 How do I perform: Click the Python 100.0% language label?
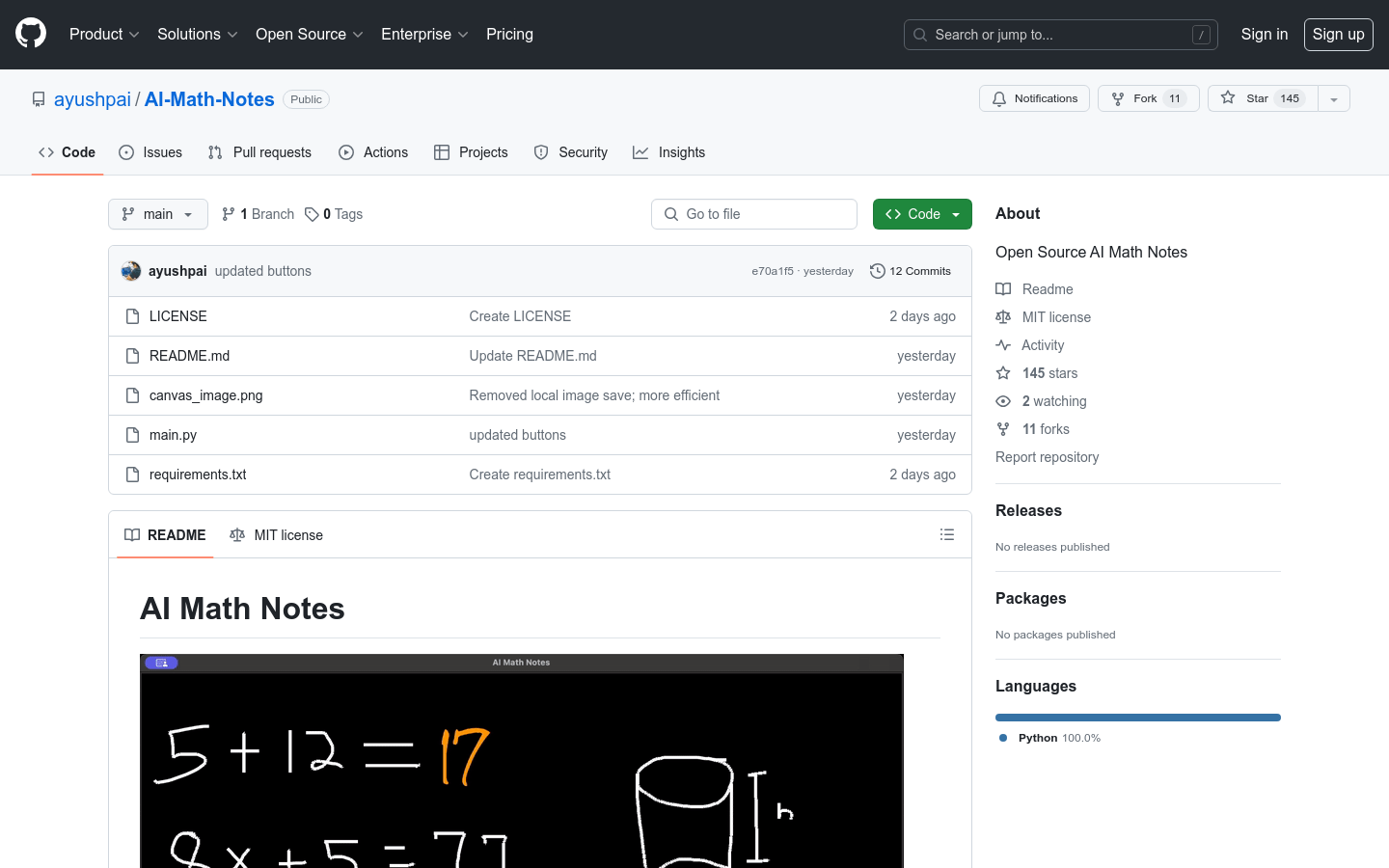coord(1059,738)
